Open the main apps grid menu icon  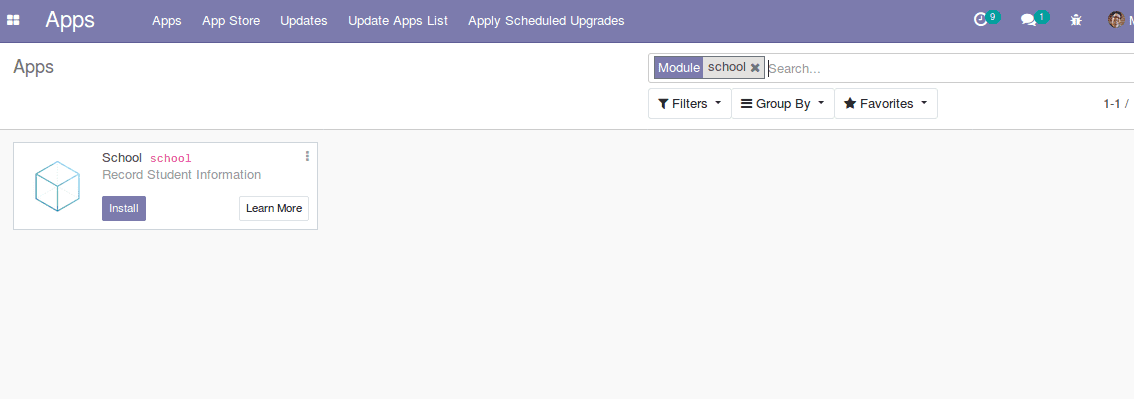pos(13,20)
